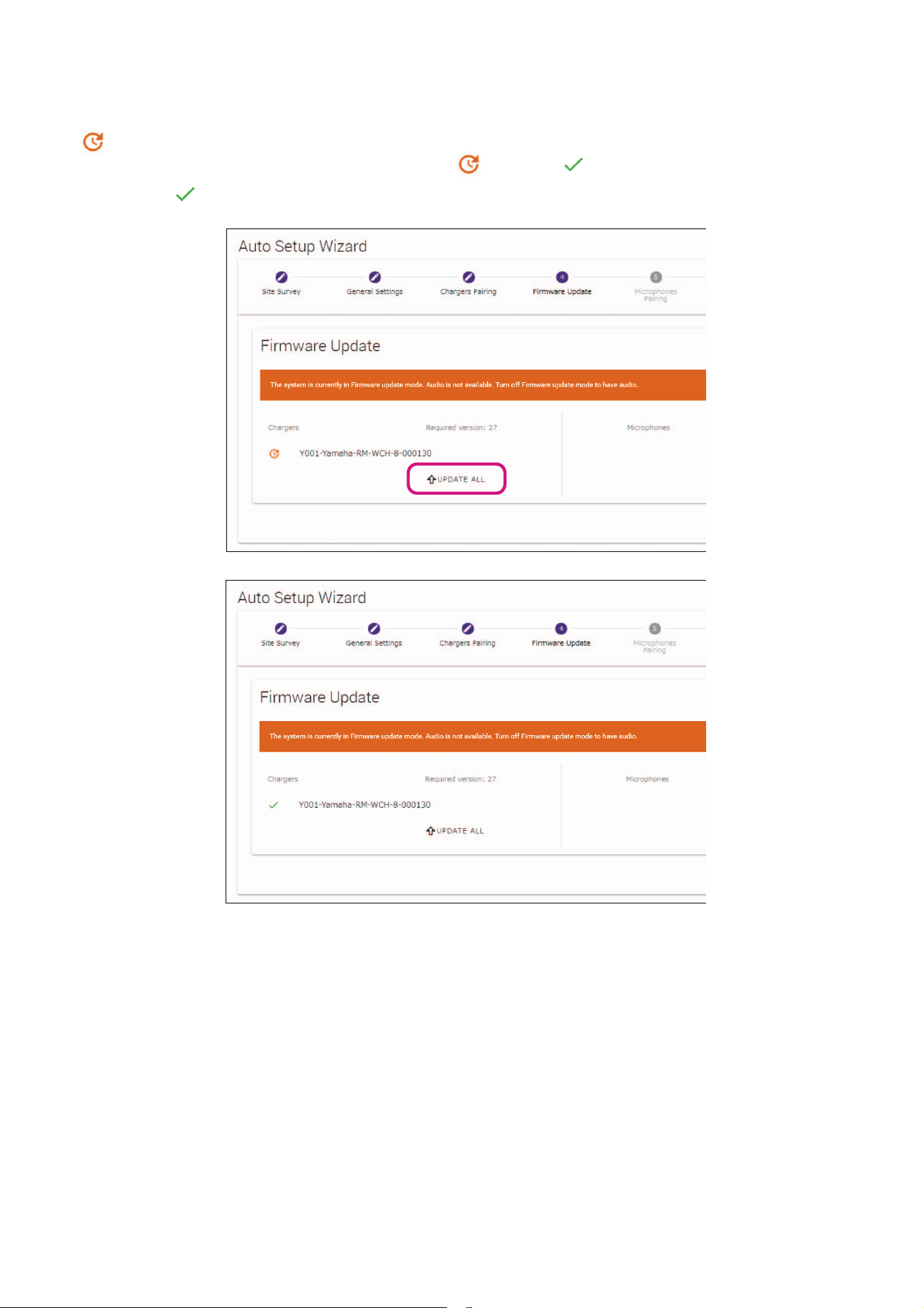This screenshot has width=924, height=1308.
Task: Click orange update-pending icon beside charger in upper wizard
Action: point(274,453)
